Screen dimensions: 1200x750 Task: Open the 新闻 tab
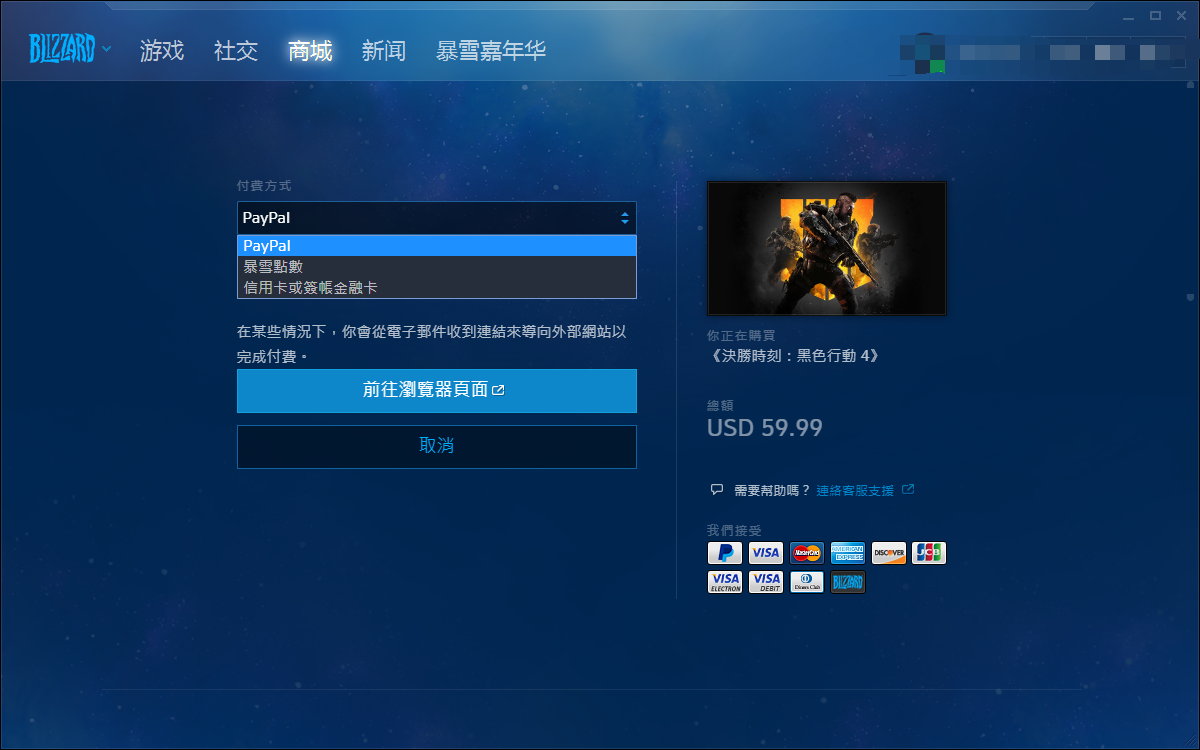coord(384,51)
